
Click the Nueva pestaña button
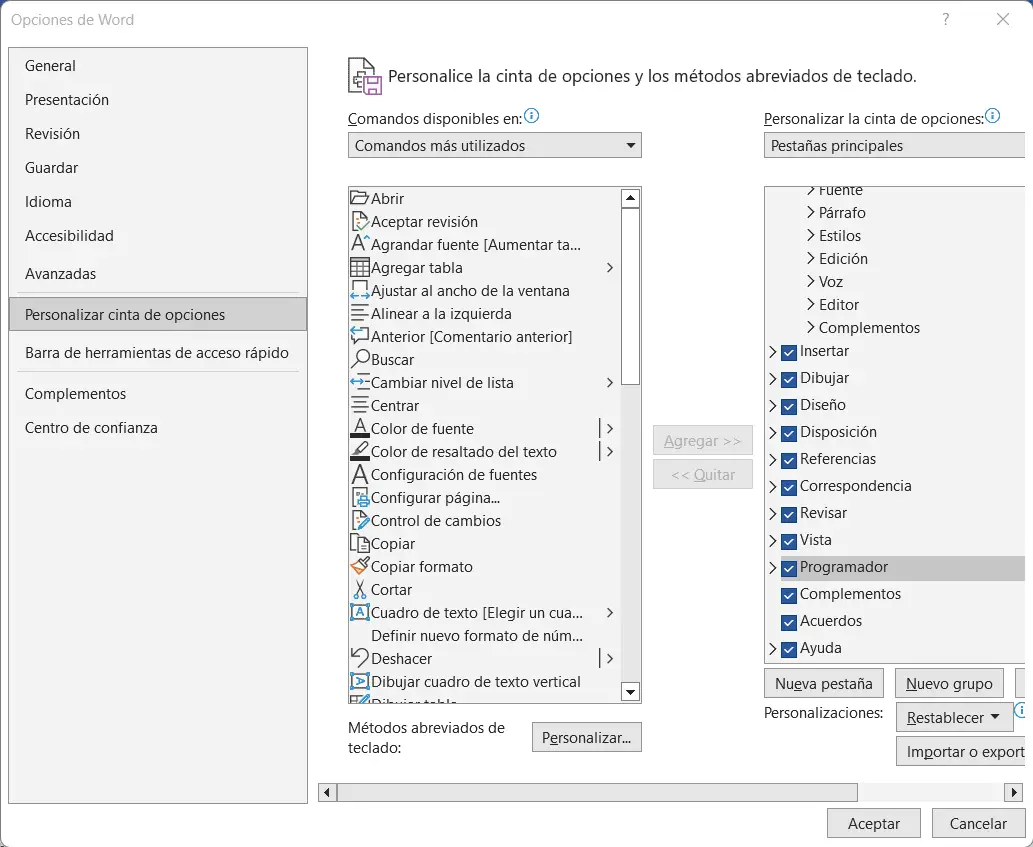(824, 684)
